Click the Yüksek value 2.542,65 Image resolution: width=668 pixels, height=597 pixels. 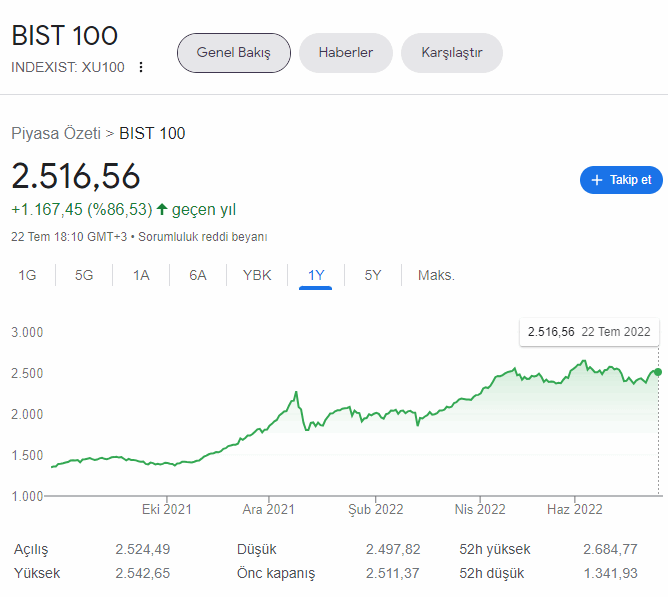coord(143,573)
